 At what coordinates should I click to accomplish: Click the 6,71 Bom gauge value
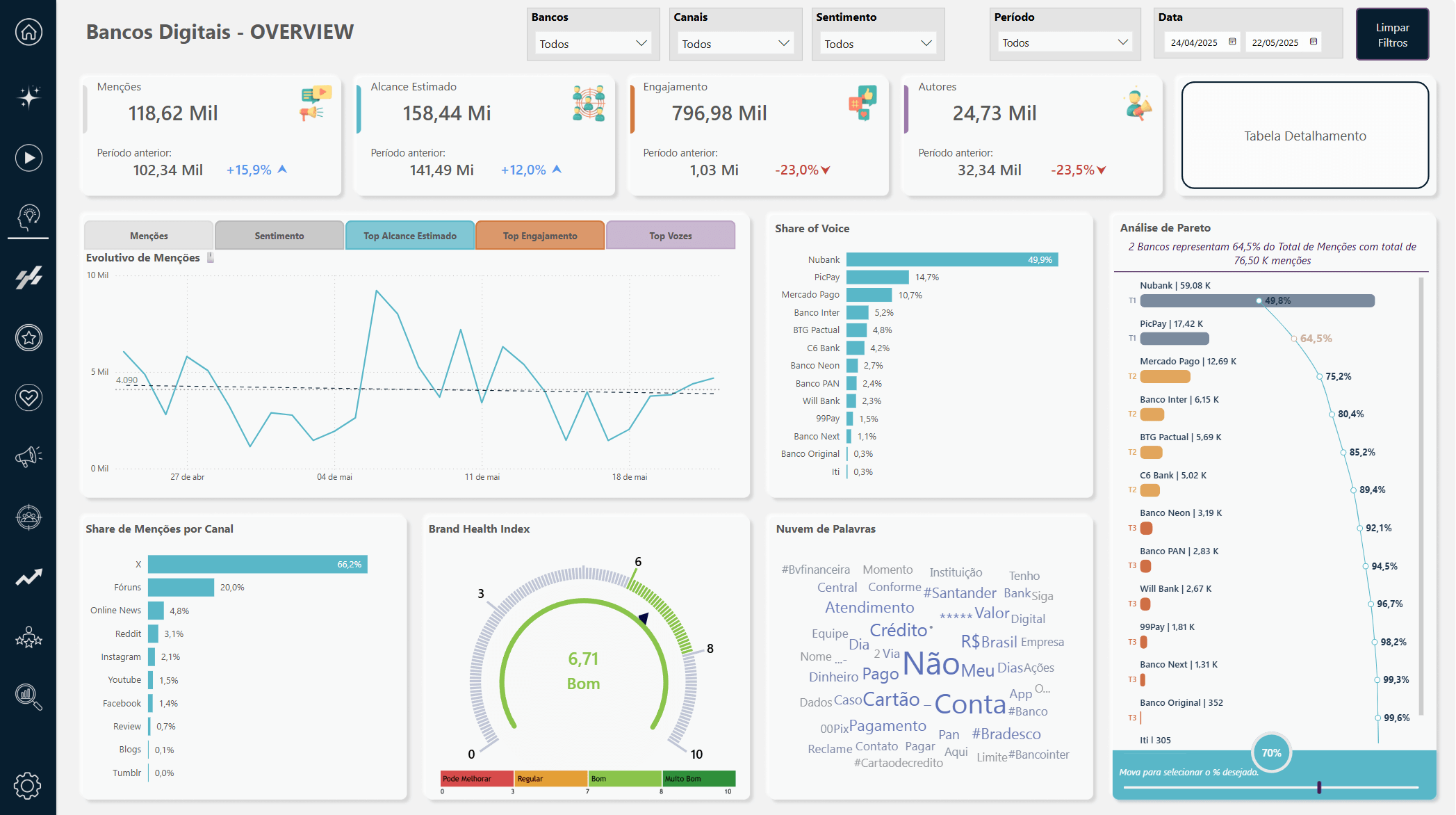pos(583,670)
